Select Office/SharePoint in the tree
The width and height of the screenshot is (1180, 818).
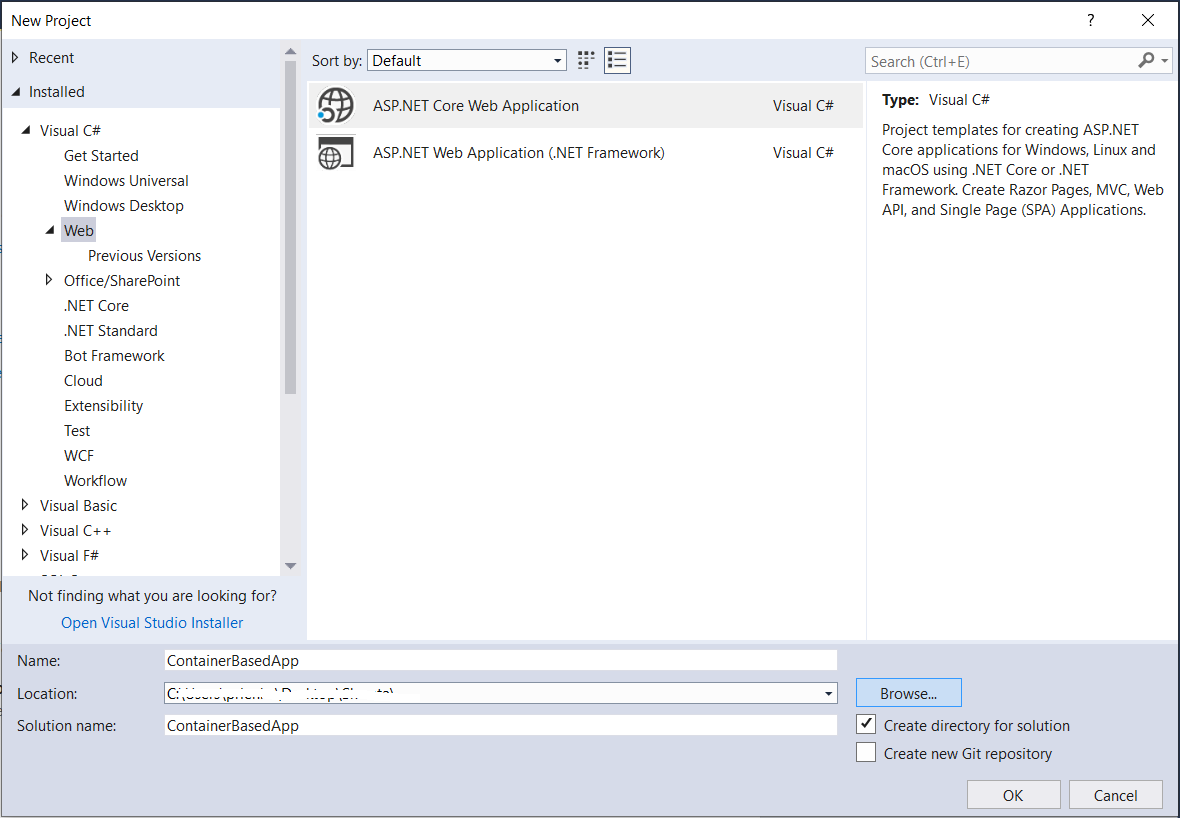click(x=122, y=281)
